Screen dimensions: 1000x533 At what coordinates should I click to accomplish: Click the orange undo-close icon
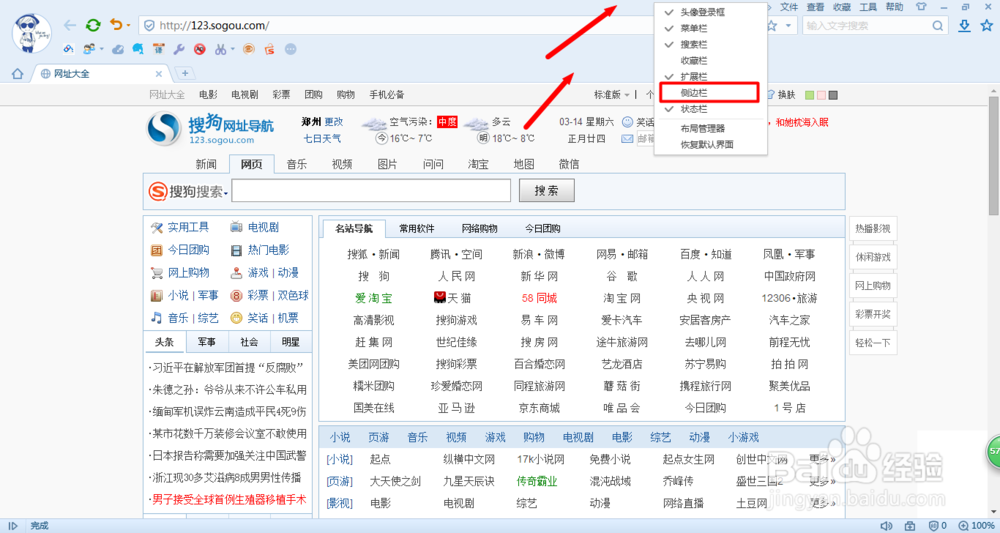pos(116,25)
